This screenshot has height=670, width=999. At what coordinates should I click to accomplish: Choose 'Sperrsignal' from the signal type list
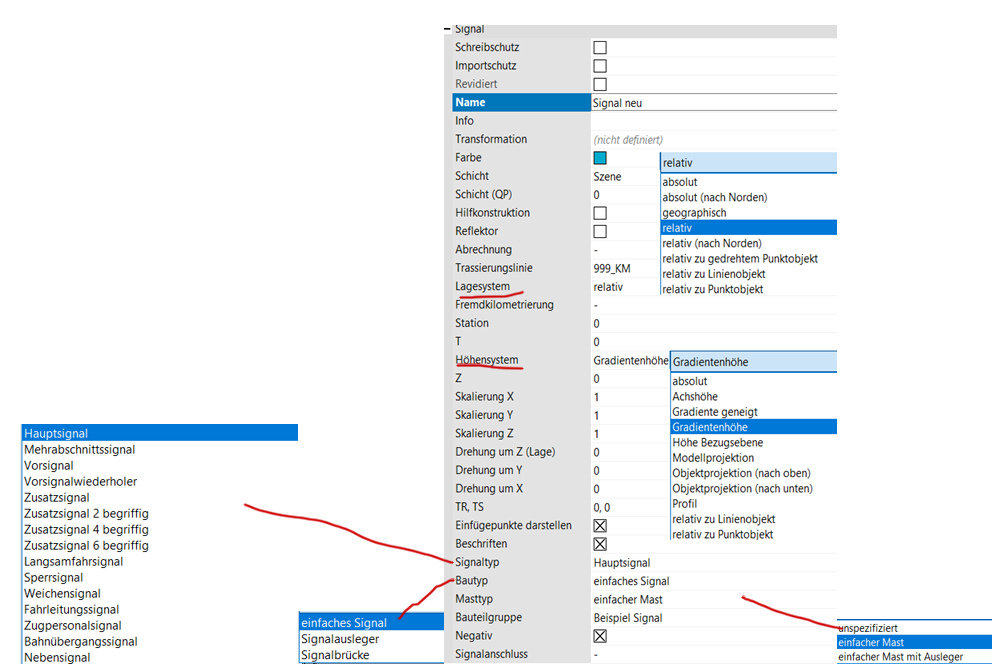pos(54,578)
